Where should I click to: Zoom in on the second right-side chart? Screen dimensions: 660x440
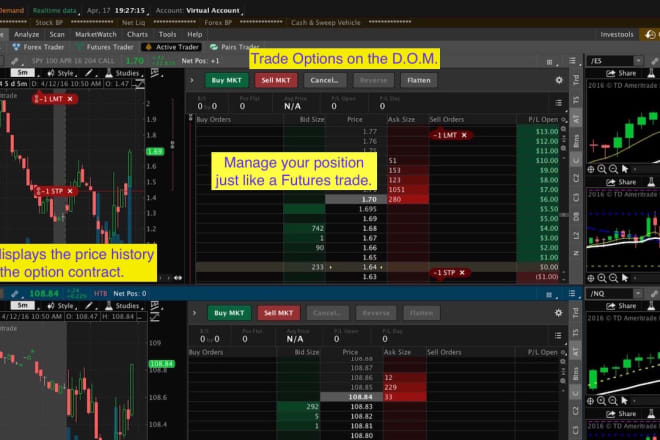[x=602, y=278]
